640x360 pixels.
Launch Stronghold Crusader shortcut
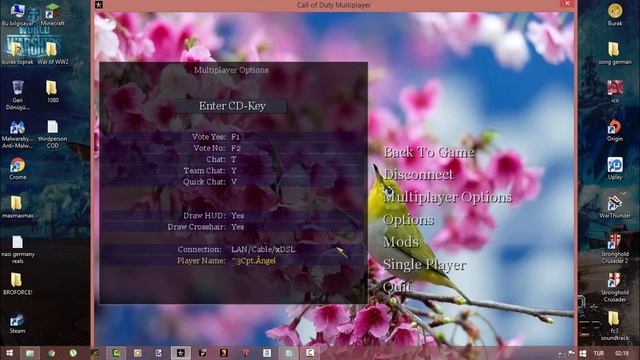(x=615, y=287)
